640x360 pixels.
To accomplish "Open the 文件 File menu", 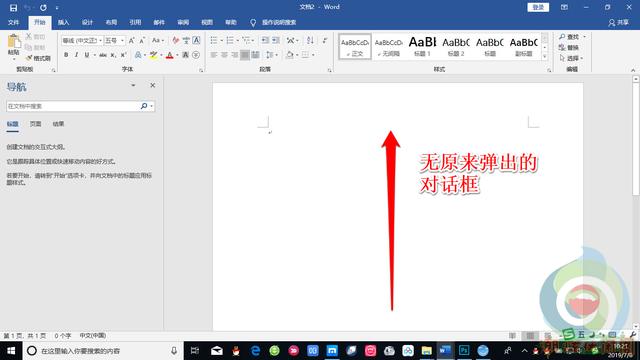I will (13, 22).
